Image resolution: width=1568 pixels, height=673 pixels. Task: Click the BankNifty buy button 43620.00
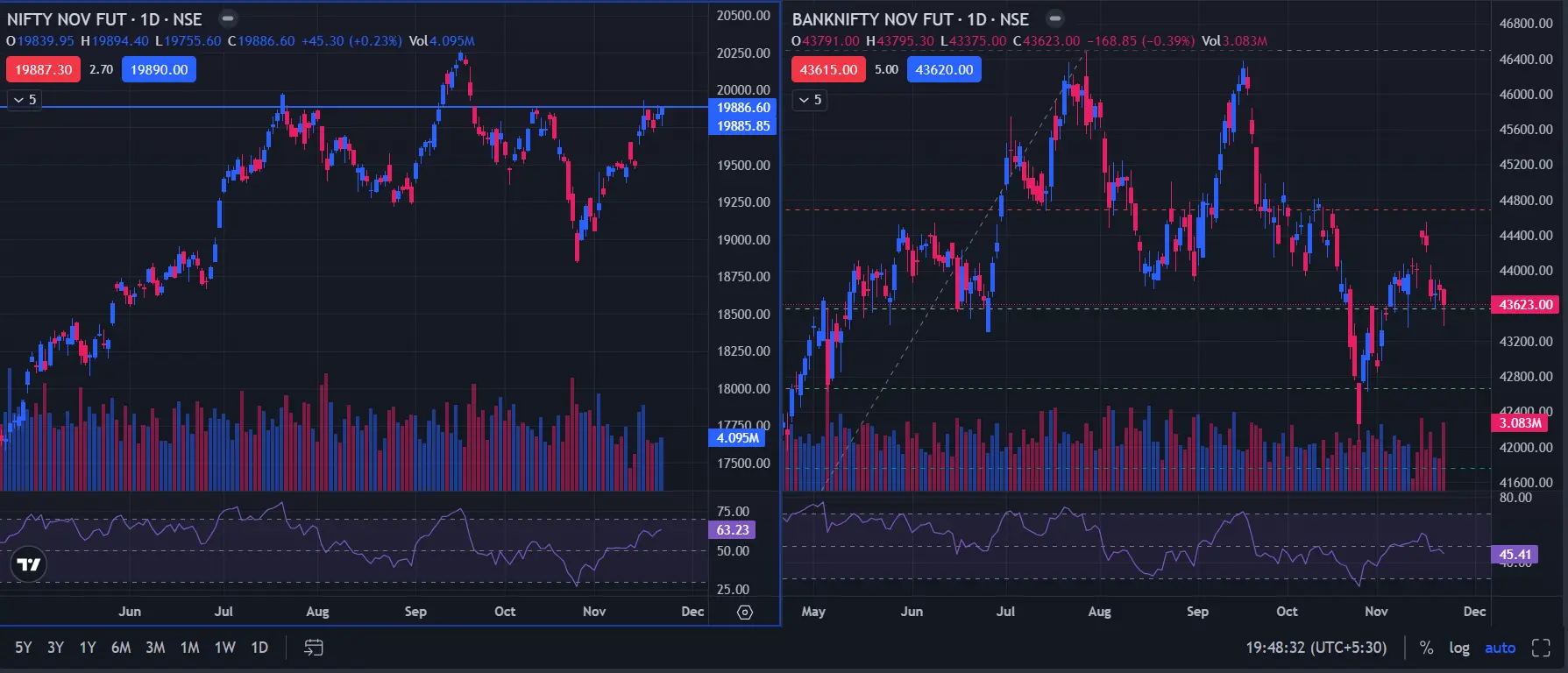point(944,69)
